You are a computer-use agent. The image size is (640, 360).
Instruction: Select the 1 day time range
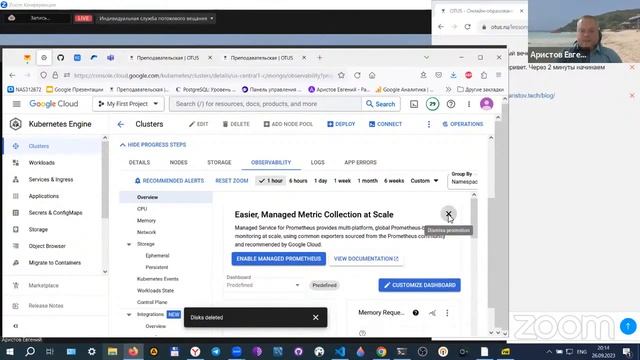[320, 181]
